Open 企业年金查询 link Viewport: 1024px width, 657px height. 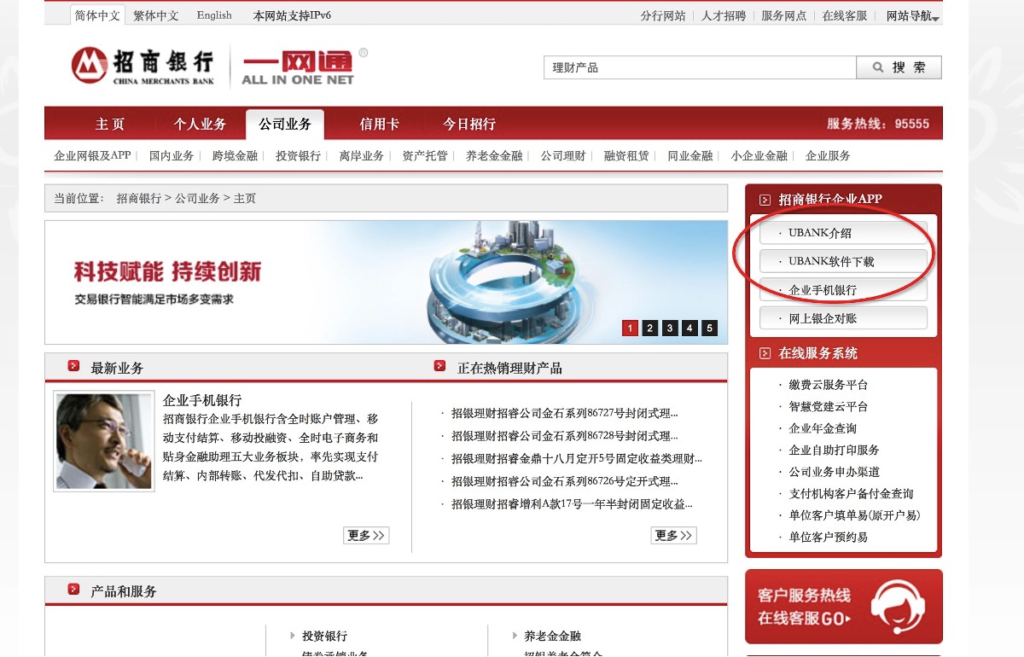point(822,428)
